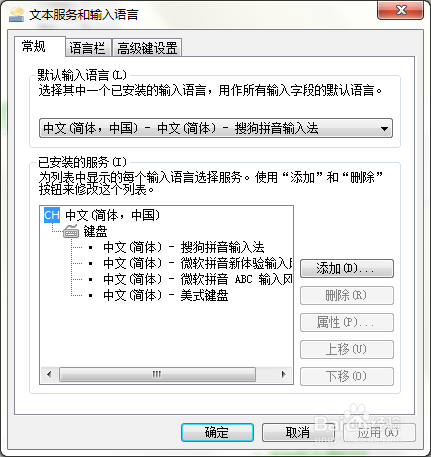The image size is (431, 457).
Task: Select the CH language badge icon
Action: (52, 215)
